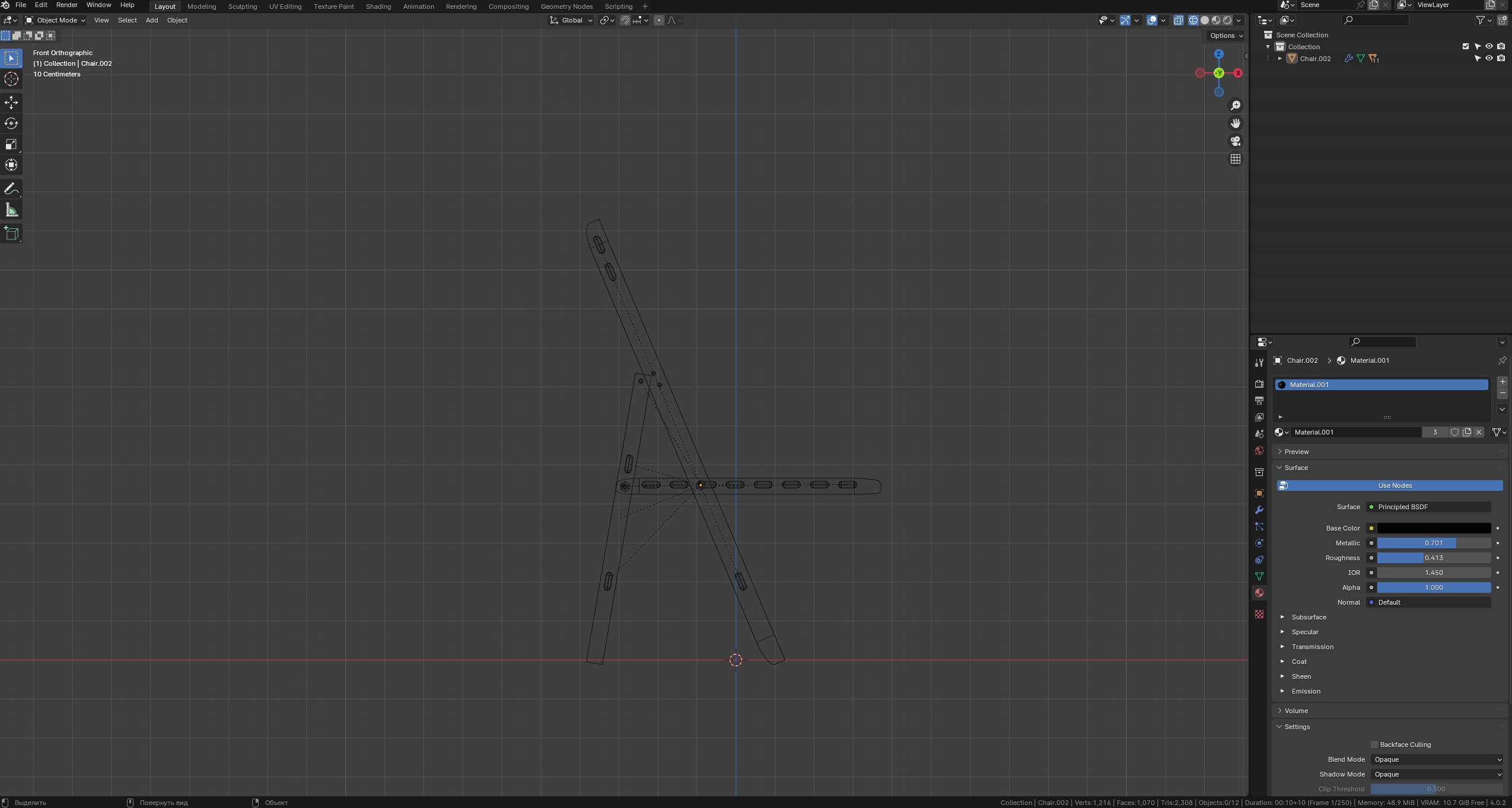Screen dimensions: 1512x808
Task: Open the Object Data mesh properties tab
Action: (x=1259, y=576)
